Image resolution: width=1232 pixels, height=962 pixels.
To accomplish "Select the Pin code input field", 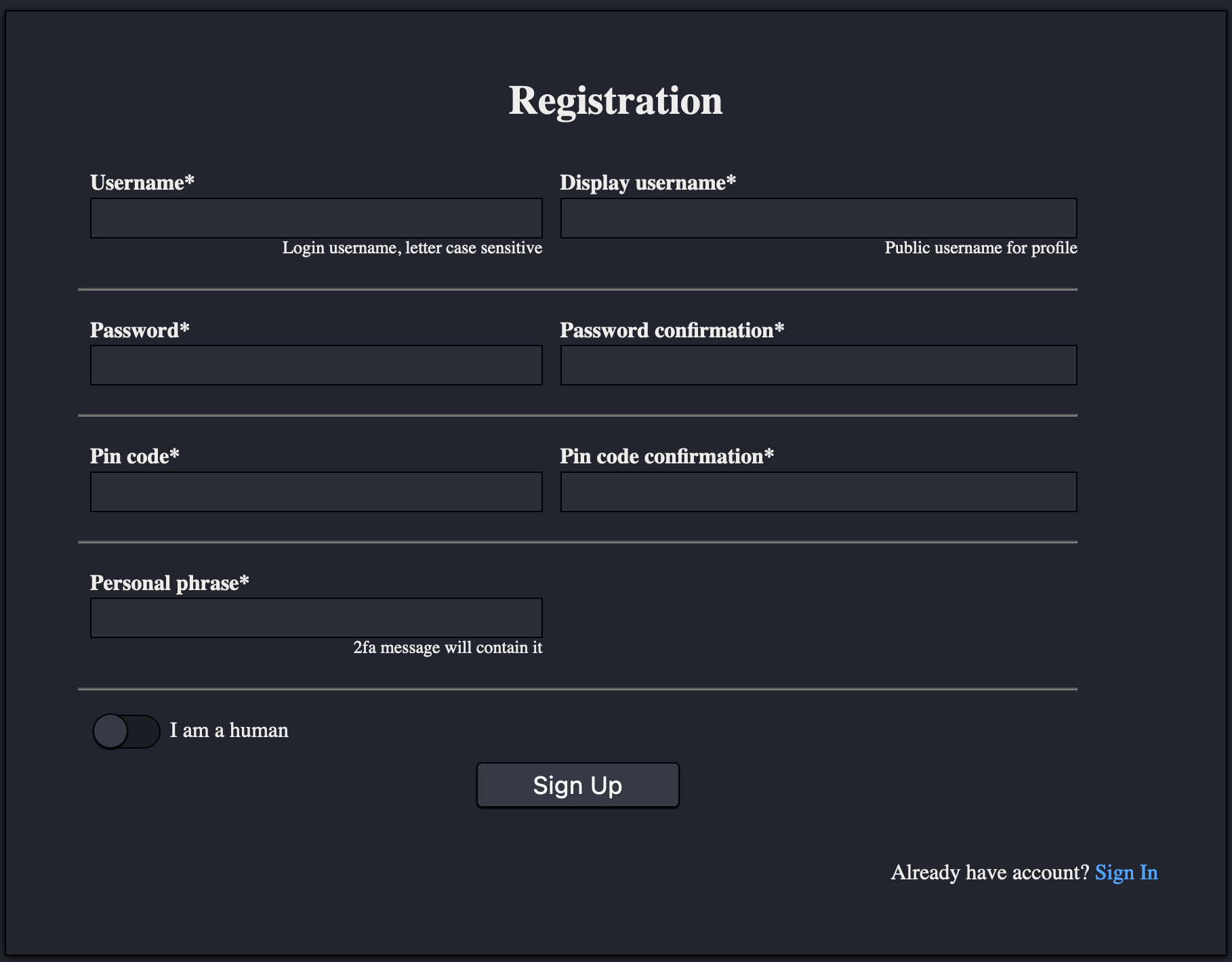I will pyautogui.click(x=316, y=492).
